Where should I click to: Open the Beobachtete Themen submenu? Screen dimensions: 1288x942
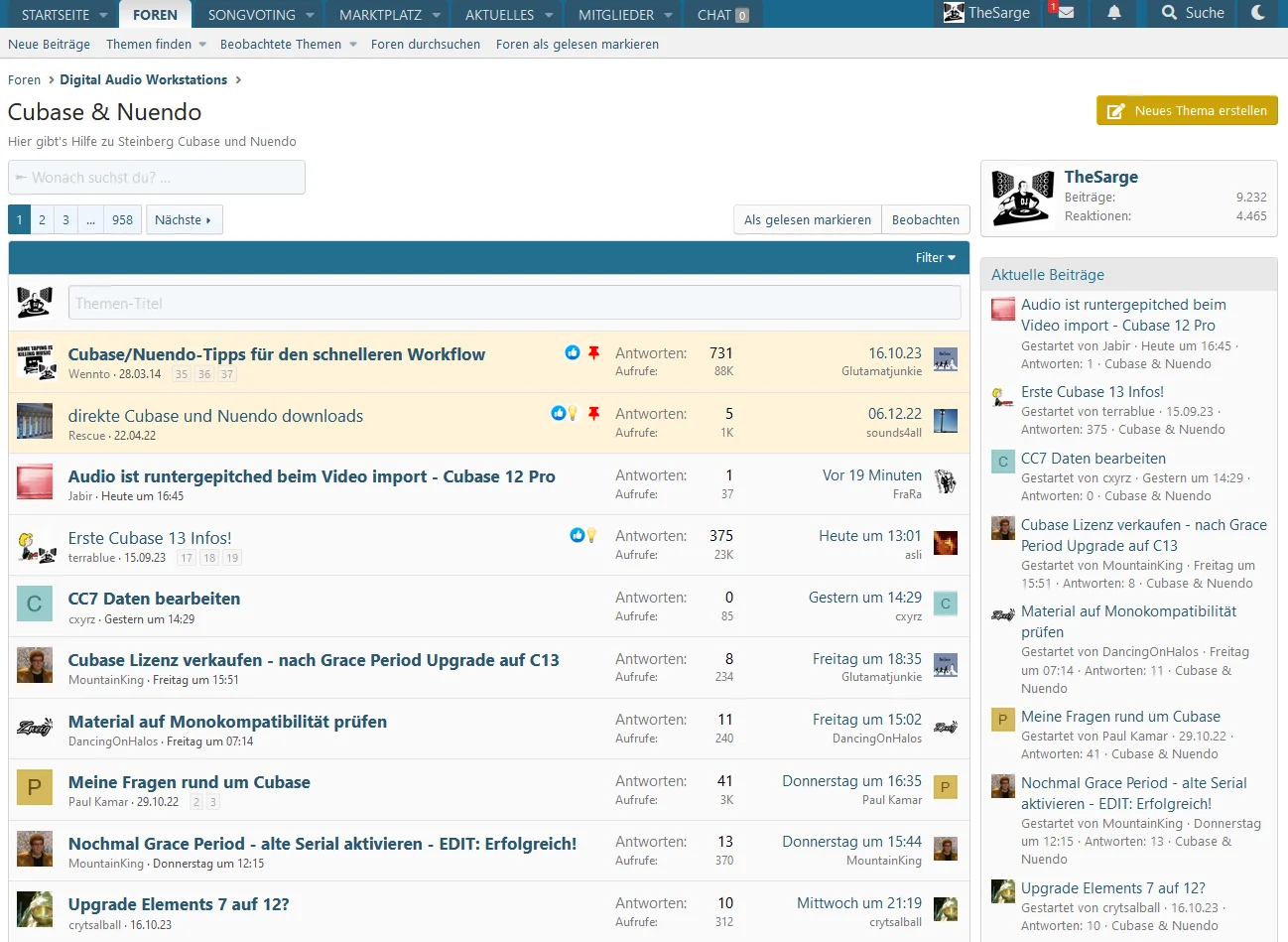353,45
